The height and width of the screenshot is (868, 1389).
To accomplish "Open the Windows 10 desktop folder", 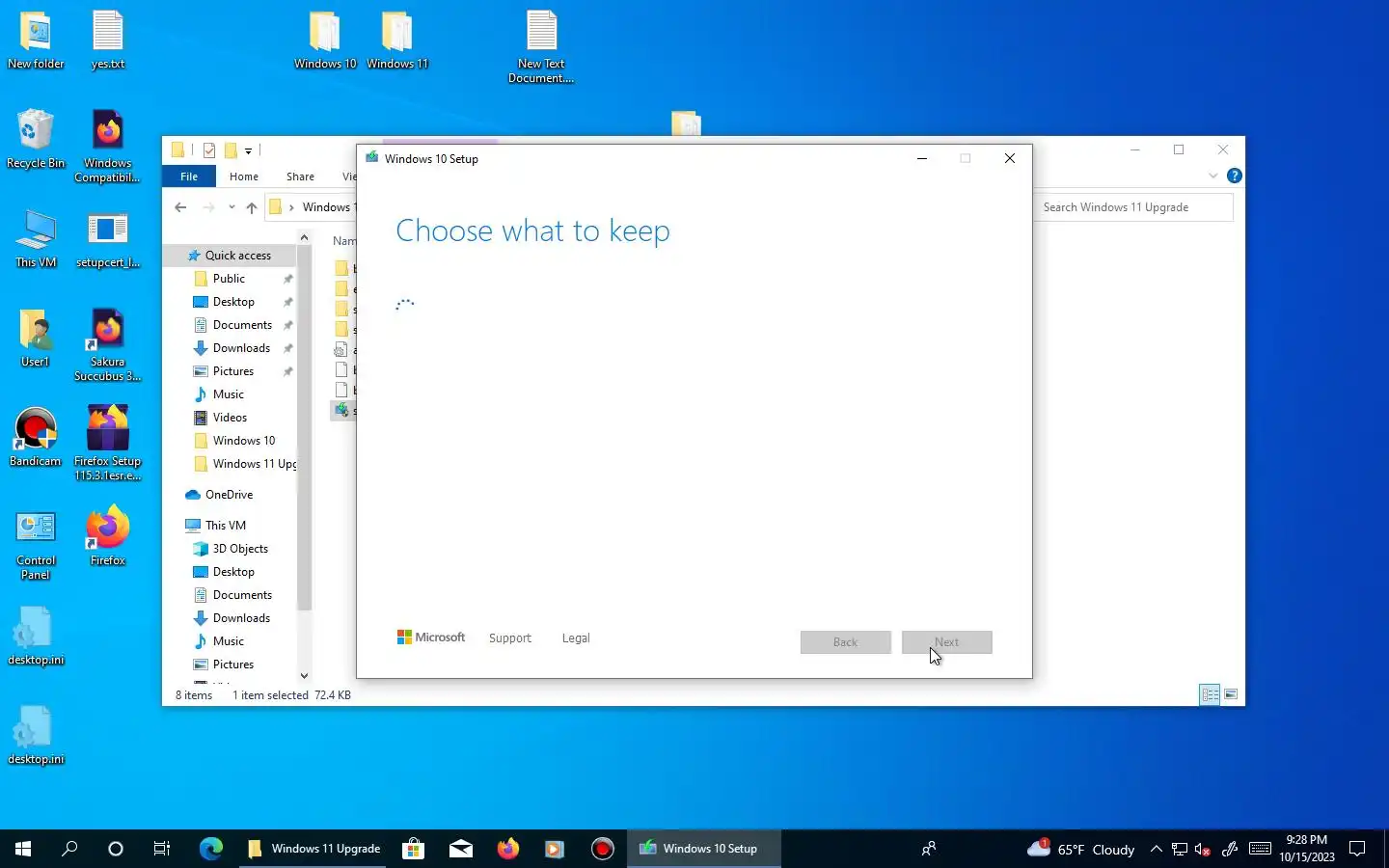I will tap(325, 41).
